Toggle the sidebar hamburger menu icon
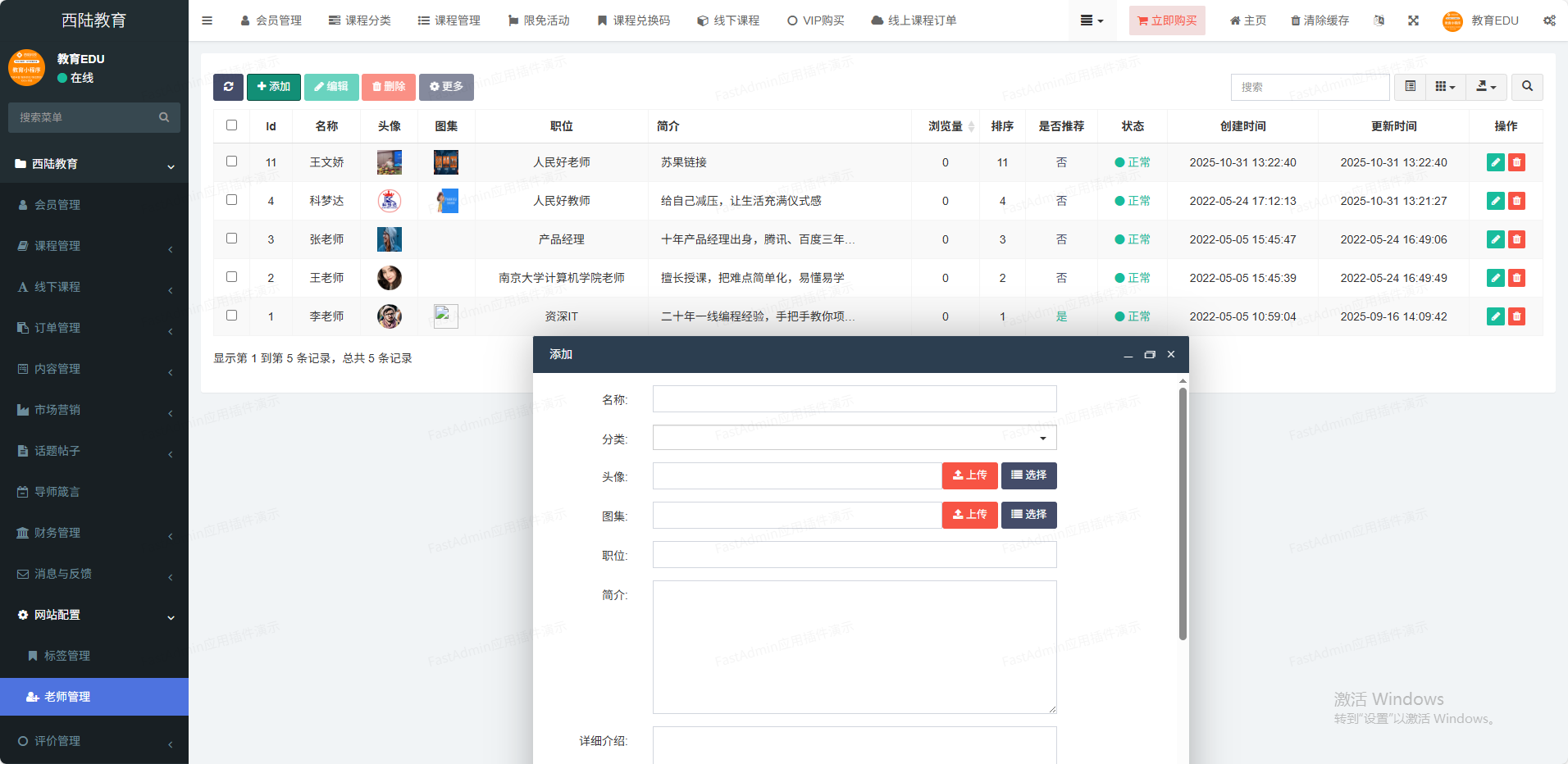This screenshot has height=764, width=1568. (207, 20)
